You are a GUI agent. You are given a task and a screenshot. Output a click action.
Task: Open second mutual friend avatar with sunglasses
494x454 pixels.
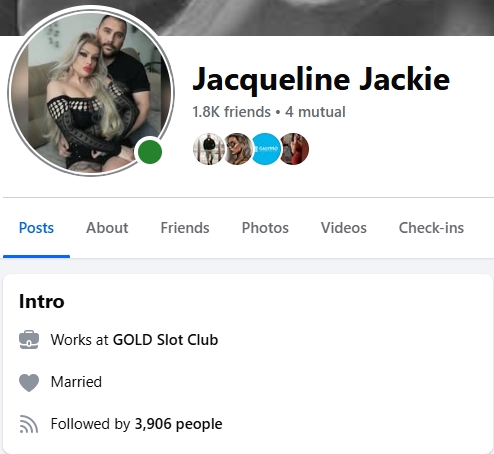[x=237, y=149]
